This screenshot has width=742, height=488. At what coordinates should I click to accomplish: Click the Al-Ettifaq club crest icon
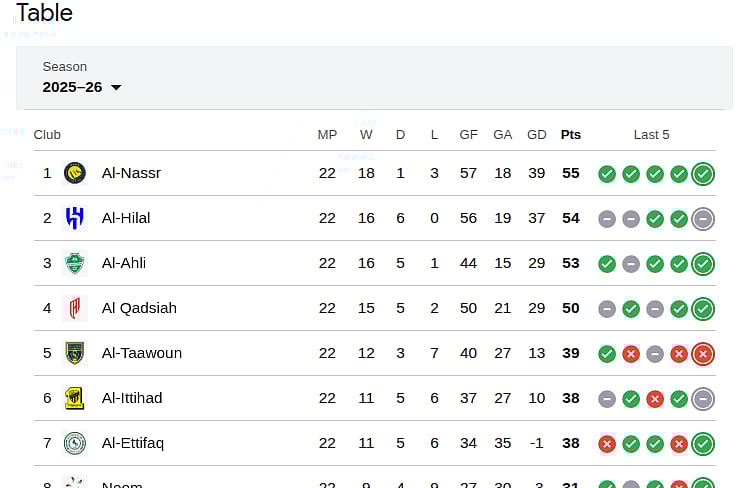(x=75, y=443)
